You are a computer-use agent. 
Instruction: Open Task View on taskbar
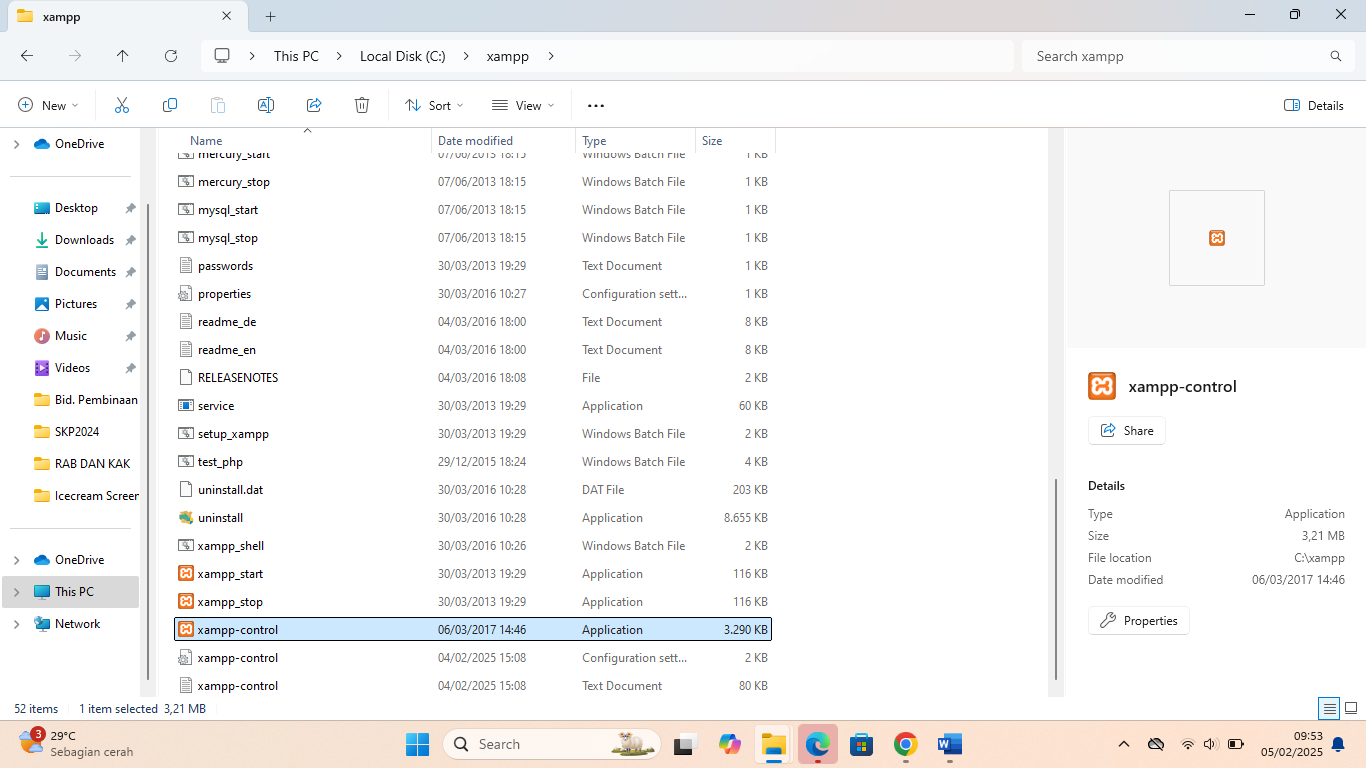click(x=686, y=744)
